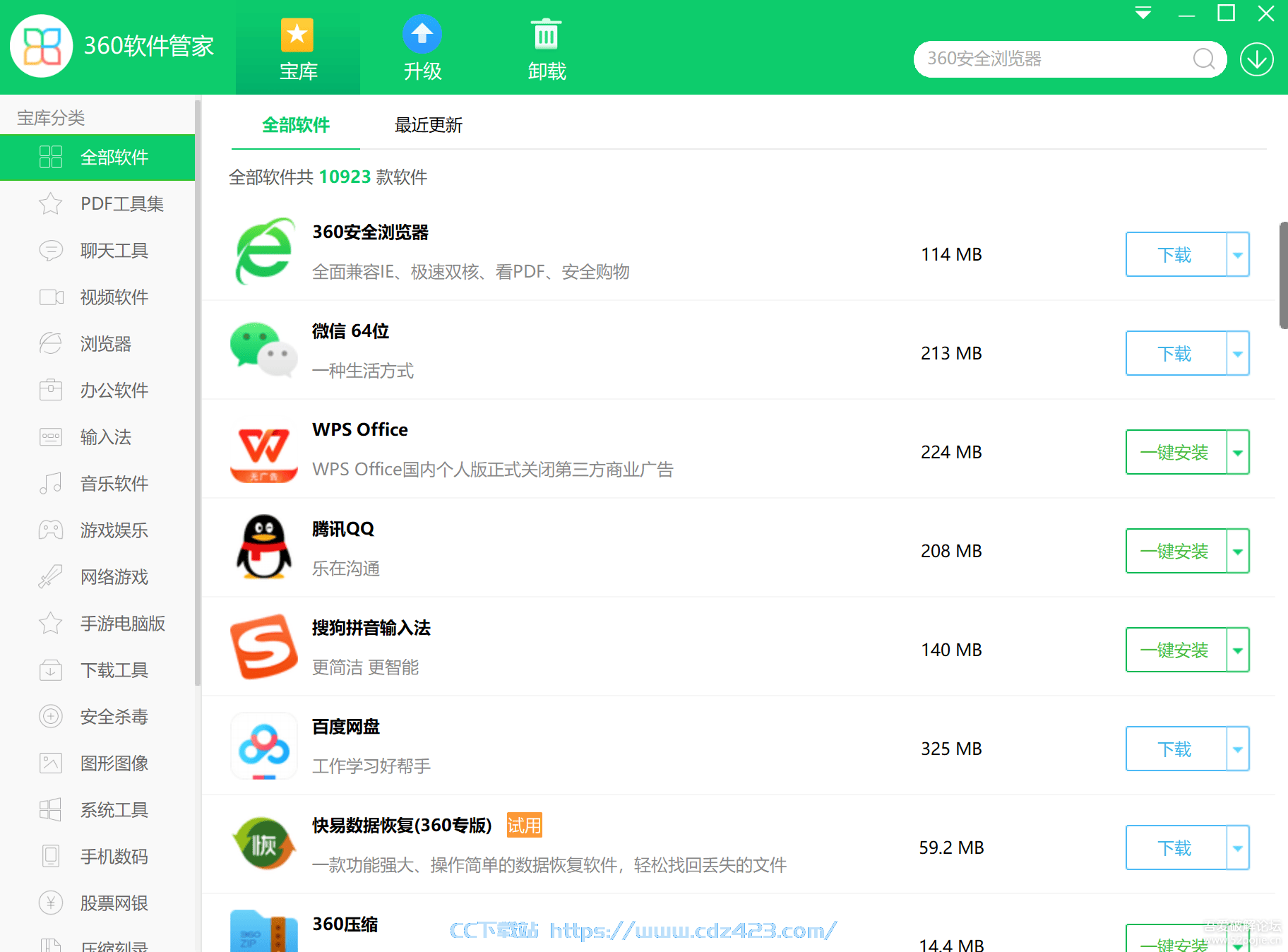Expand install options for 腾讯QQ
This screenshot has width=1288, height=952.
tap(1238, 551)
